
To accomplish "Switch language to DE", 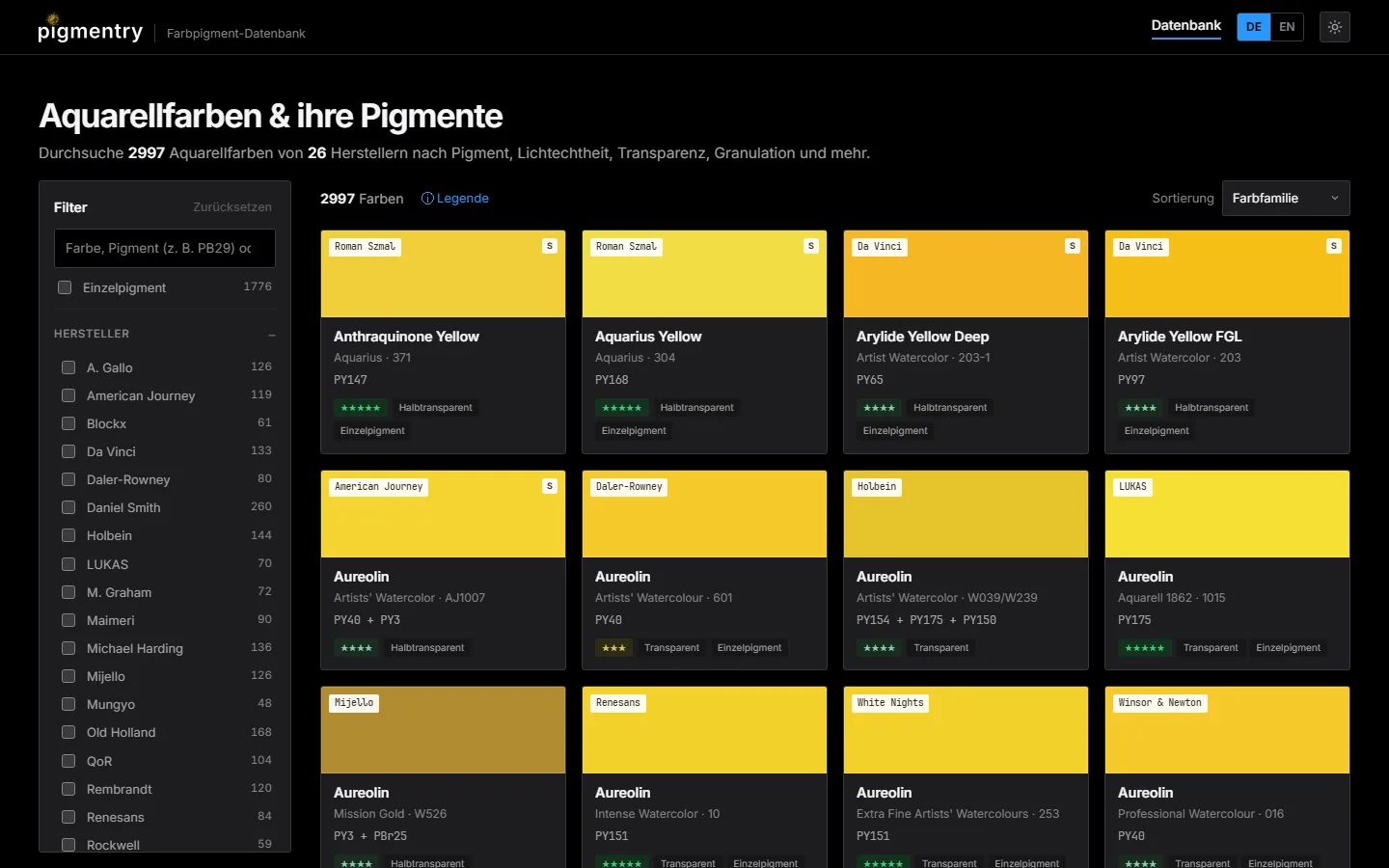I will coord(1254,27).
